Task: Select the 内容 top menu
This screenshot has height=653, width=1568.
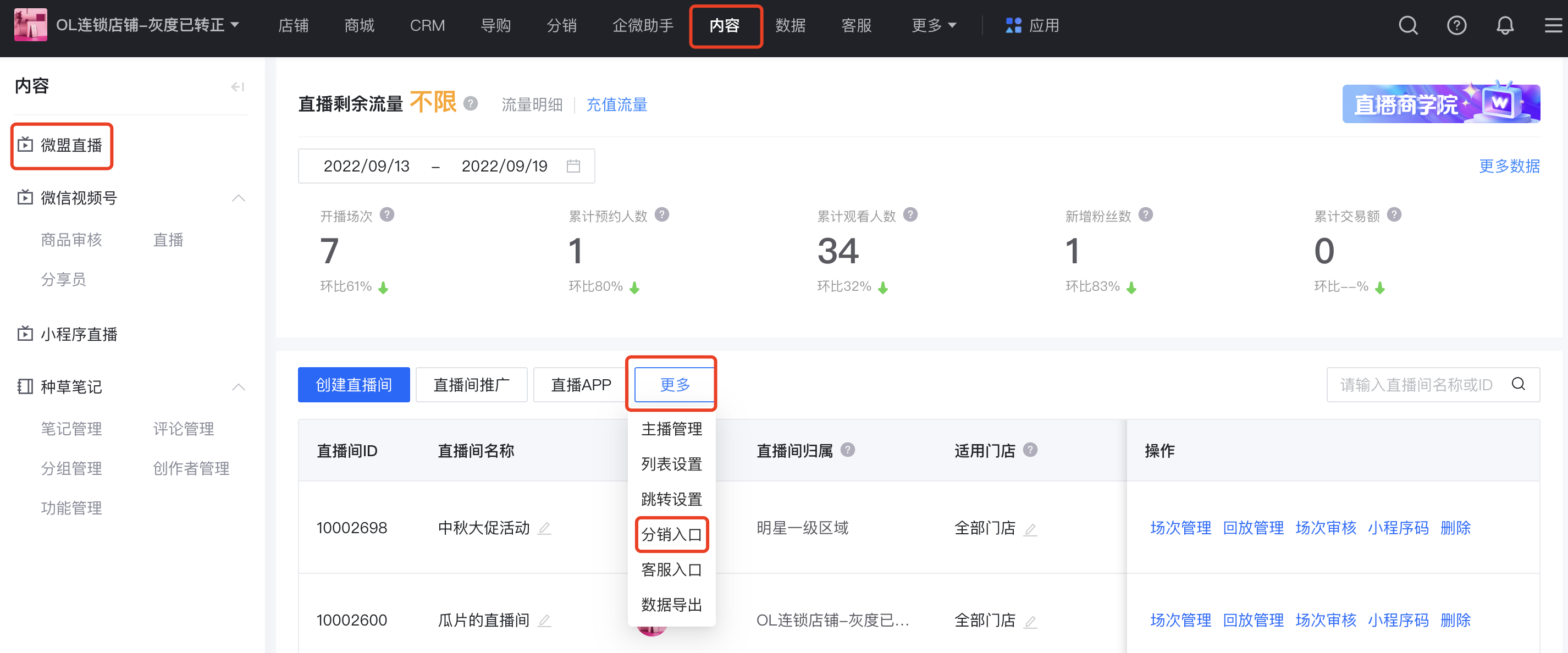Action: [x=725, y=26]
